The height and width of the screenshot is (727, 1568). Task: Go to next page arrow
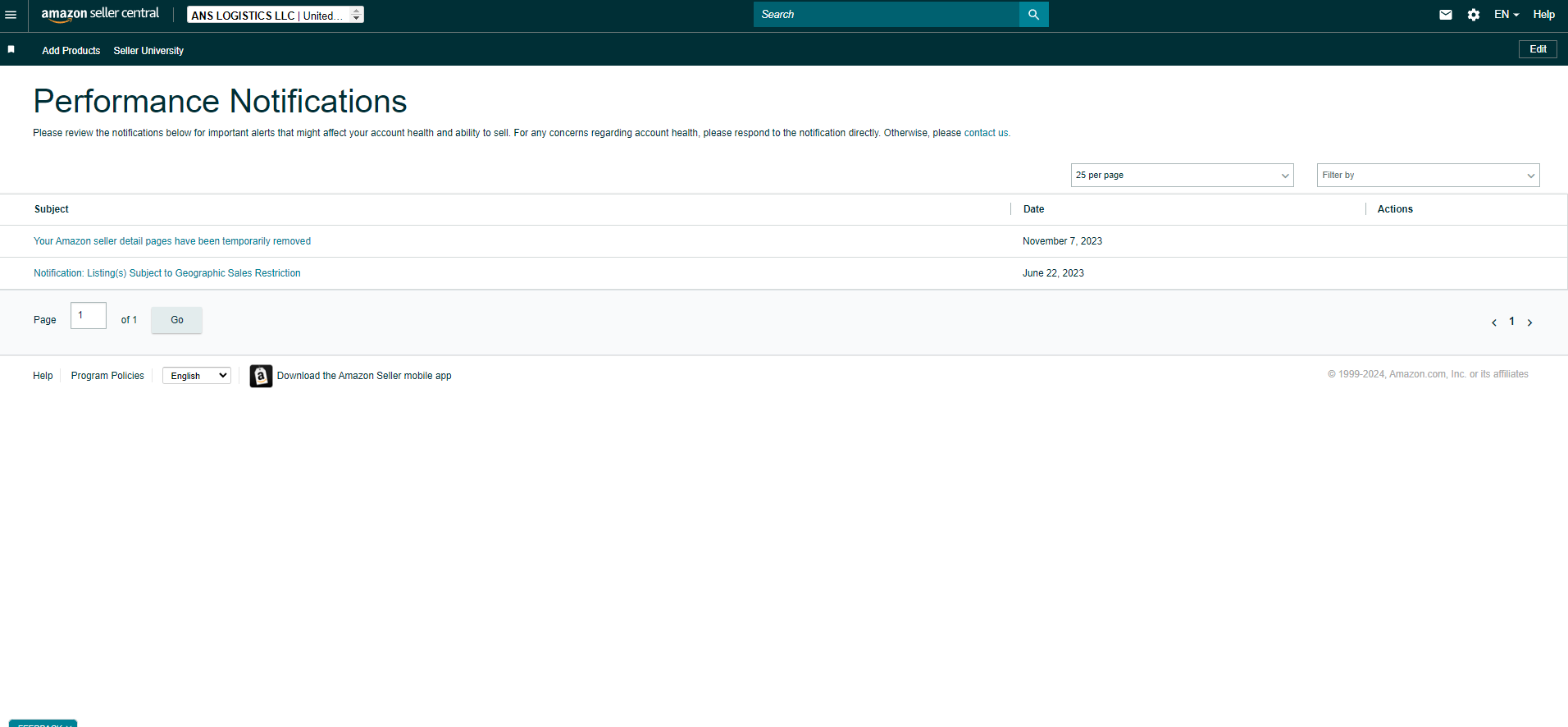pos(1529,322)
